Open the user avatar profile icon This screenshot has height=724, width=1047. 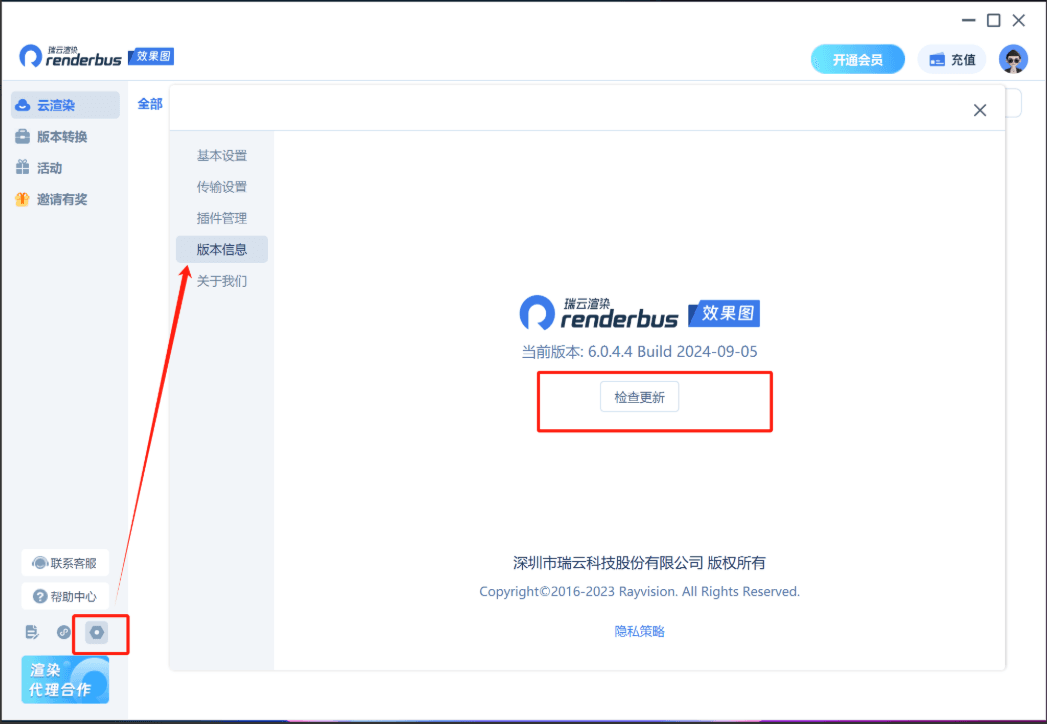[1013, 59]
